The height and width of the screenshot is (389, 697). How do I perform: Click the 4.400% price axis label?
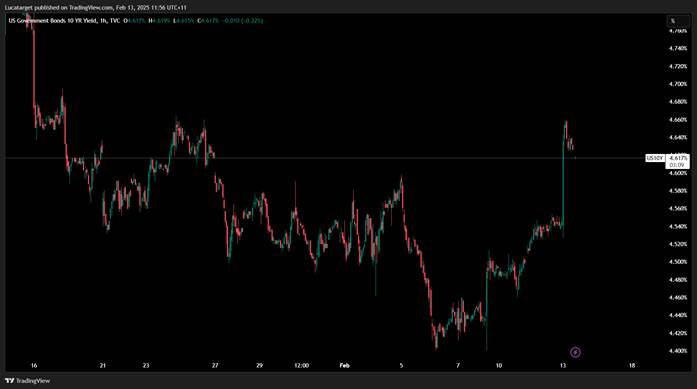point(678,351)
